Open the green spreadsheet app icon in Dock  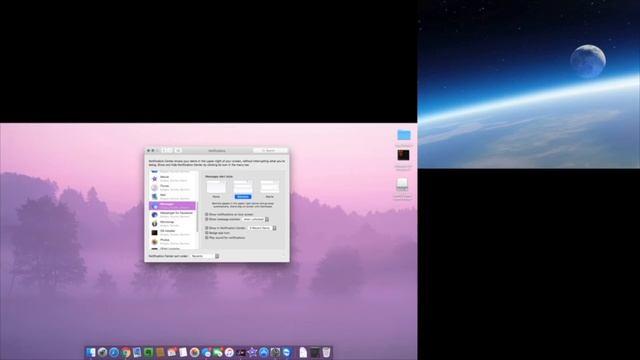[149, 352]
